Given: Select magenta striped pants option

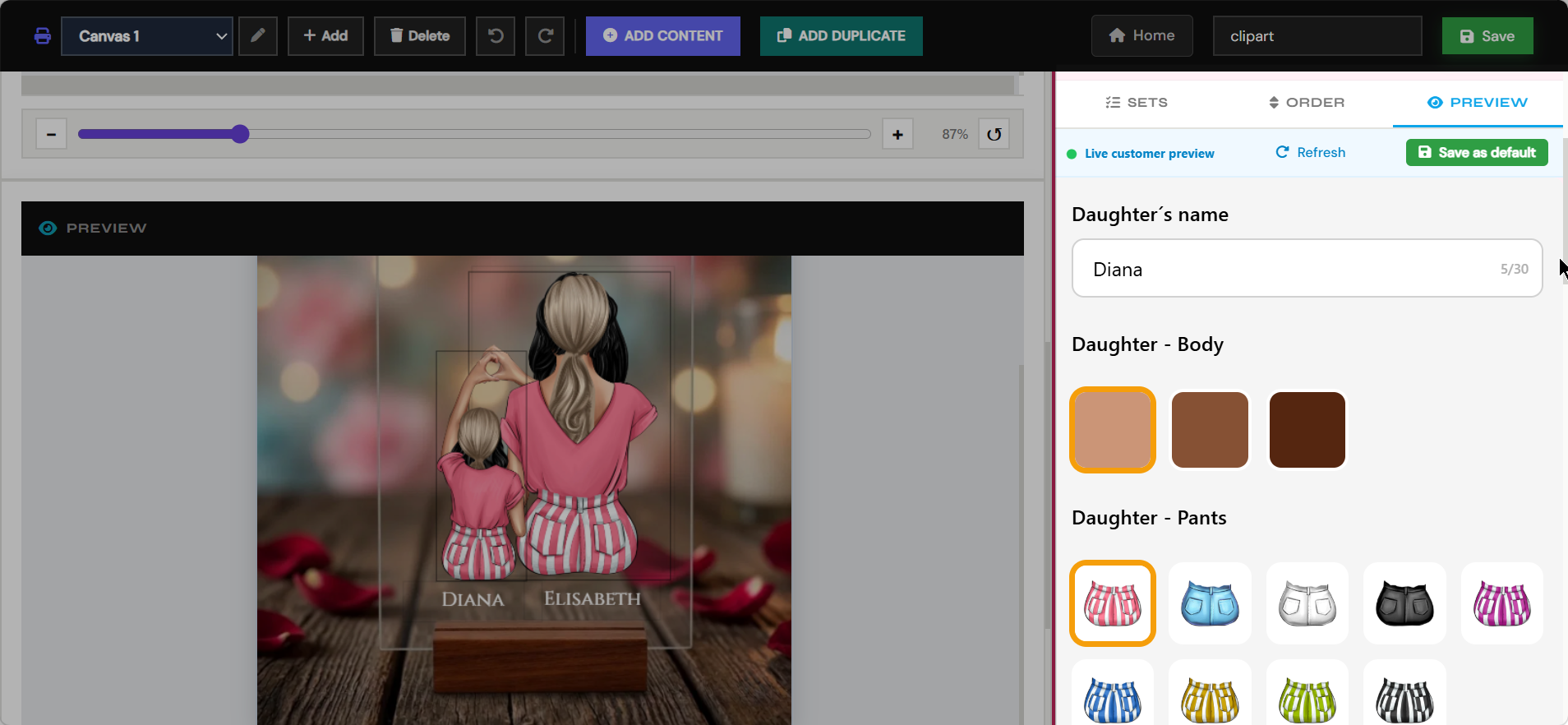Looking at the screenshot, I should point(1502,603).
